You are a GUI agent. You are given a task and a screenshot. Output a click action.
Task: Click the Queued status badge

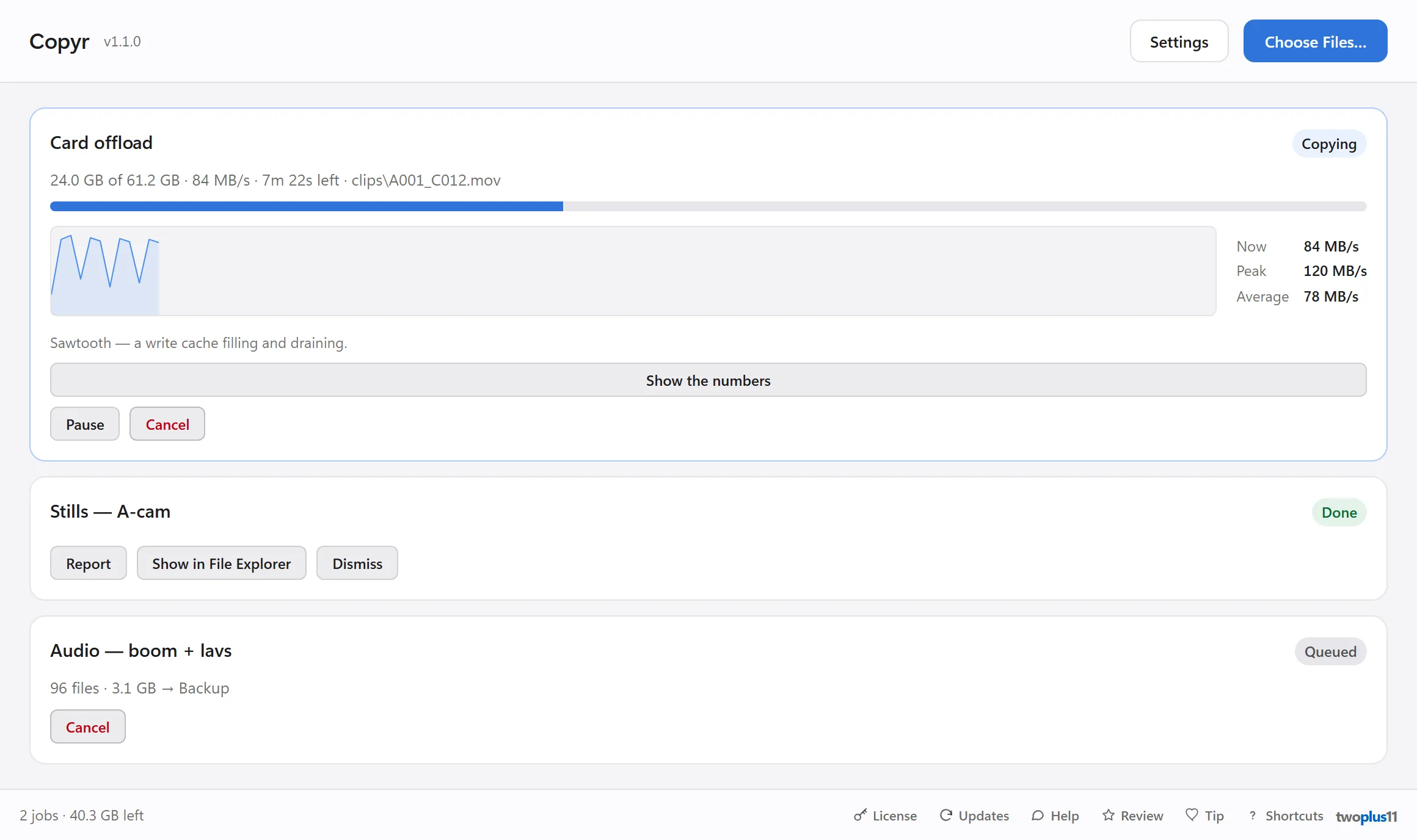pyautogui.click(x=1330, y=651)
